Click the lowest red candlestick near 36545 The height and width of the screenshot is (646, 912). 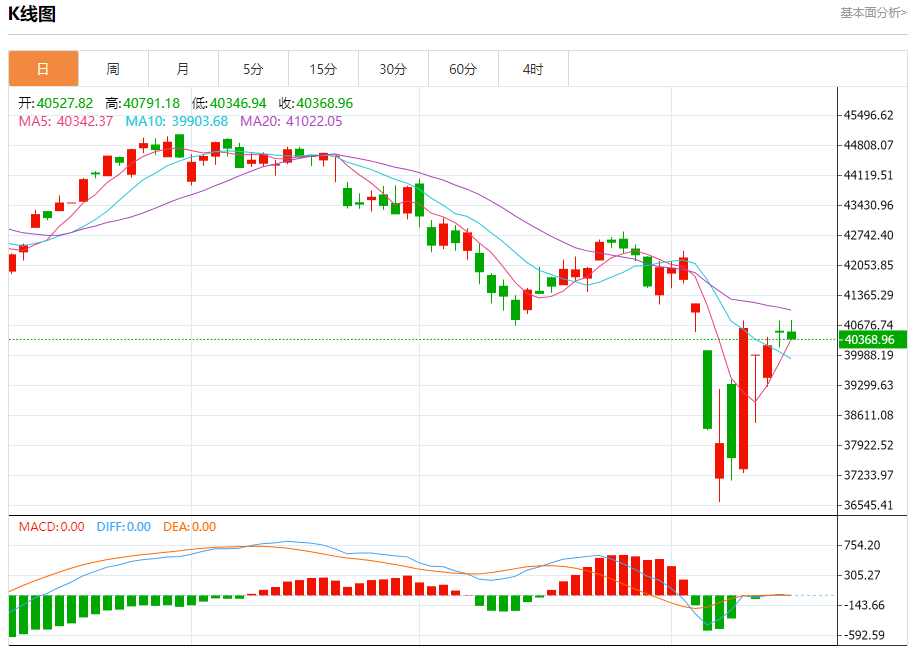pyautogui.click(x=719, y=461)
